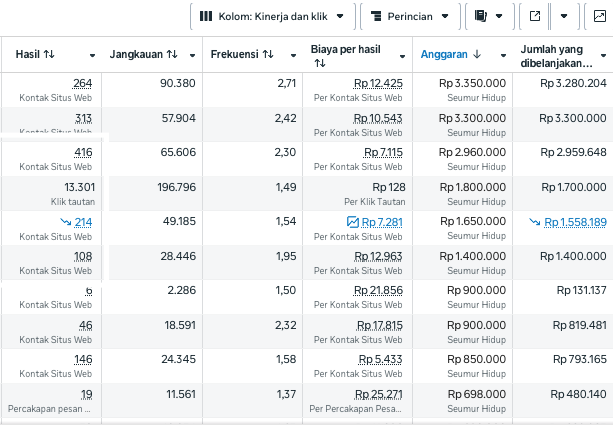Click the trend chart icon beside Rp 7.281
This screenshot has height=425, width=613.
(352, 222)
